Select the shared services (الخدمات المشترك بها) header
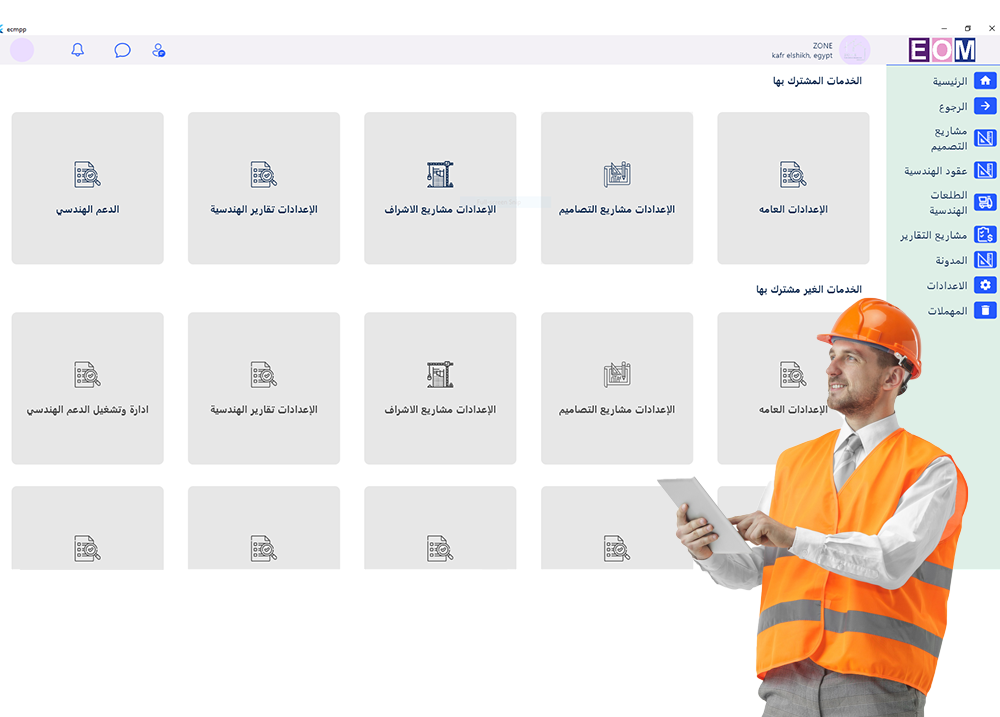The width and height of the screenshot is (1000, 717). pos(820,81)
